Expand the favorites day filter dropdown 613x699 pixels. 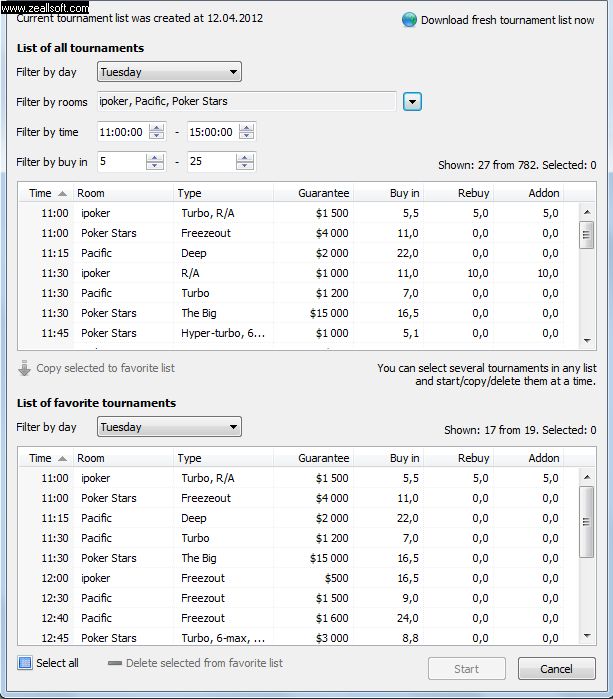coord(169,427)
